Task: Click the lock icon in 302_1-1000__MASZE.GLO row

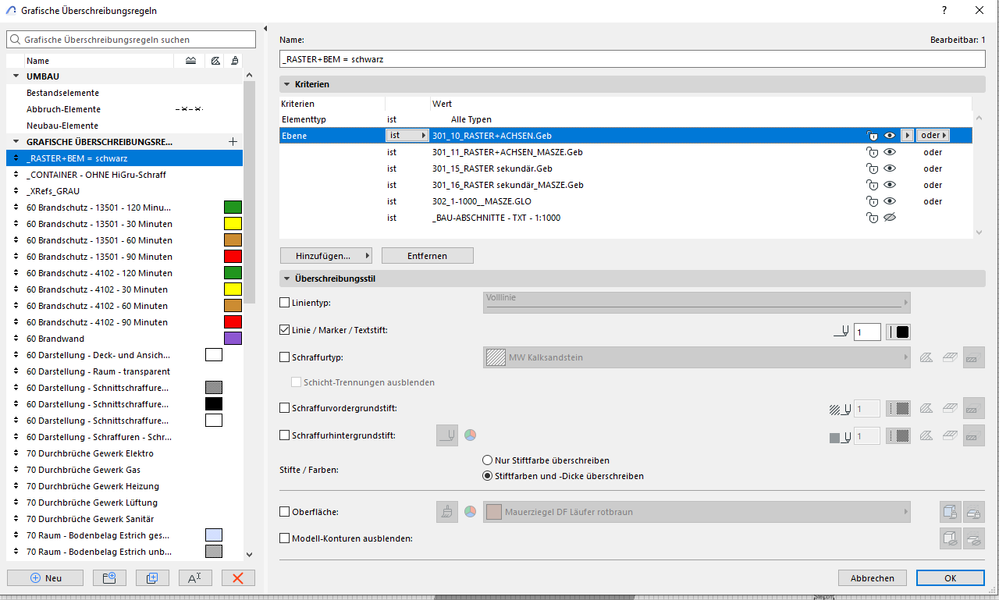Action: tap(872, 201)
